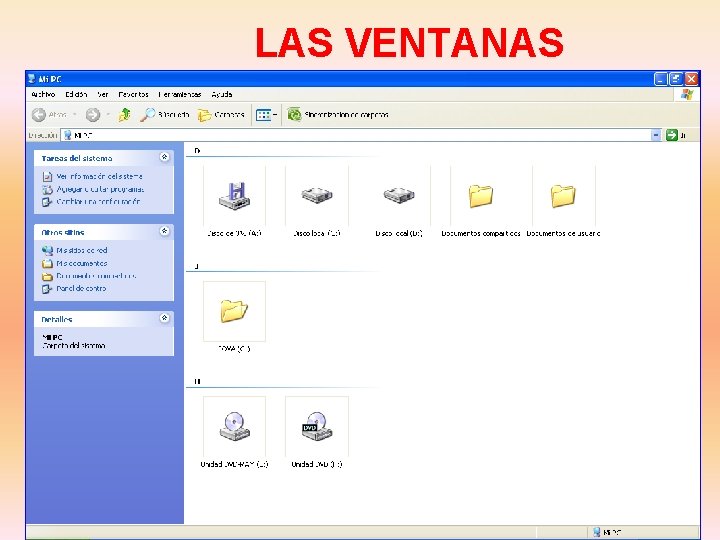720x540 pixels.
Task: Select the DVD-RAM drive icon
Action: (x=234, y=426)
